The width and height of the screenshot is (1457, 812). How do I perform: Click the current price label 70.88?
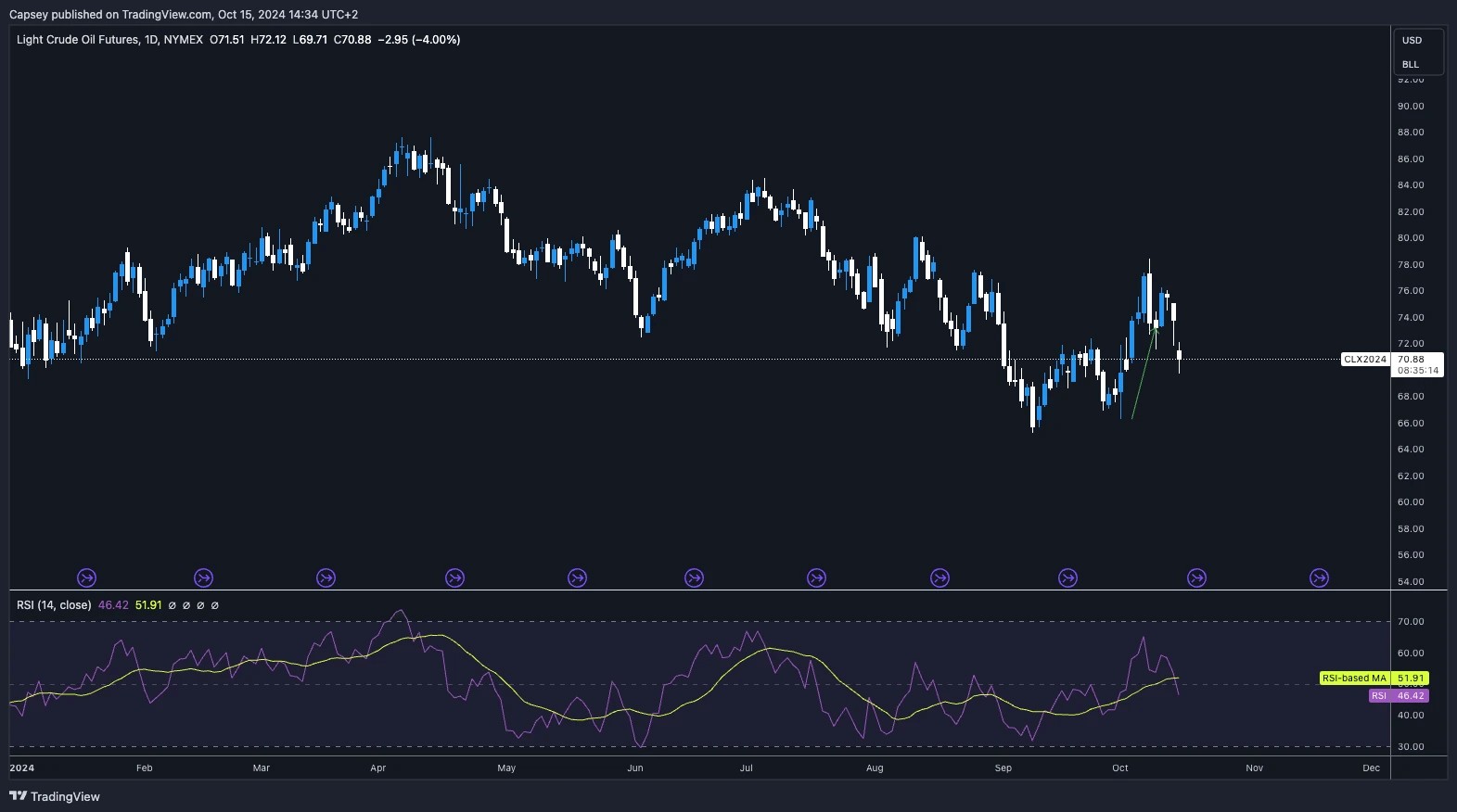[x=1411, y=360]
